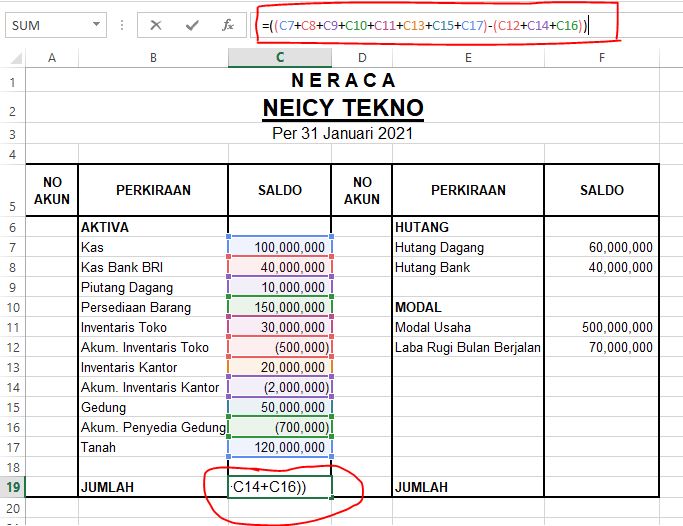The height and width of the screenshot is (526, 683).
Task: Select Akum. Inventaris Kantor value (2,000,000)
Action: (x=280, y=387)
